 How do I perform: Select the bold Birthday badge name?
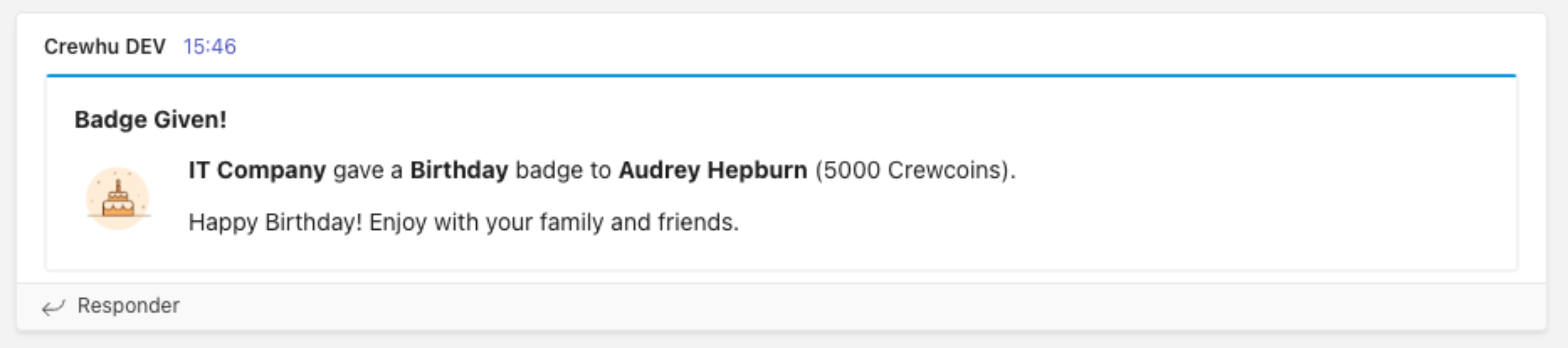coord(459,170)
